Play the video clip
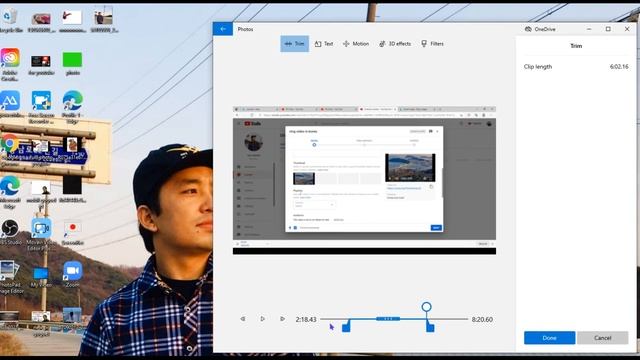Viewport: 640px width, 360px height. pos(262,319)
